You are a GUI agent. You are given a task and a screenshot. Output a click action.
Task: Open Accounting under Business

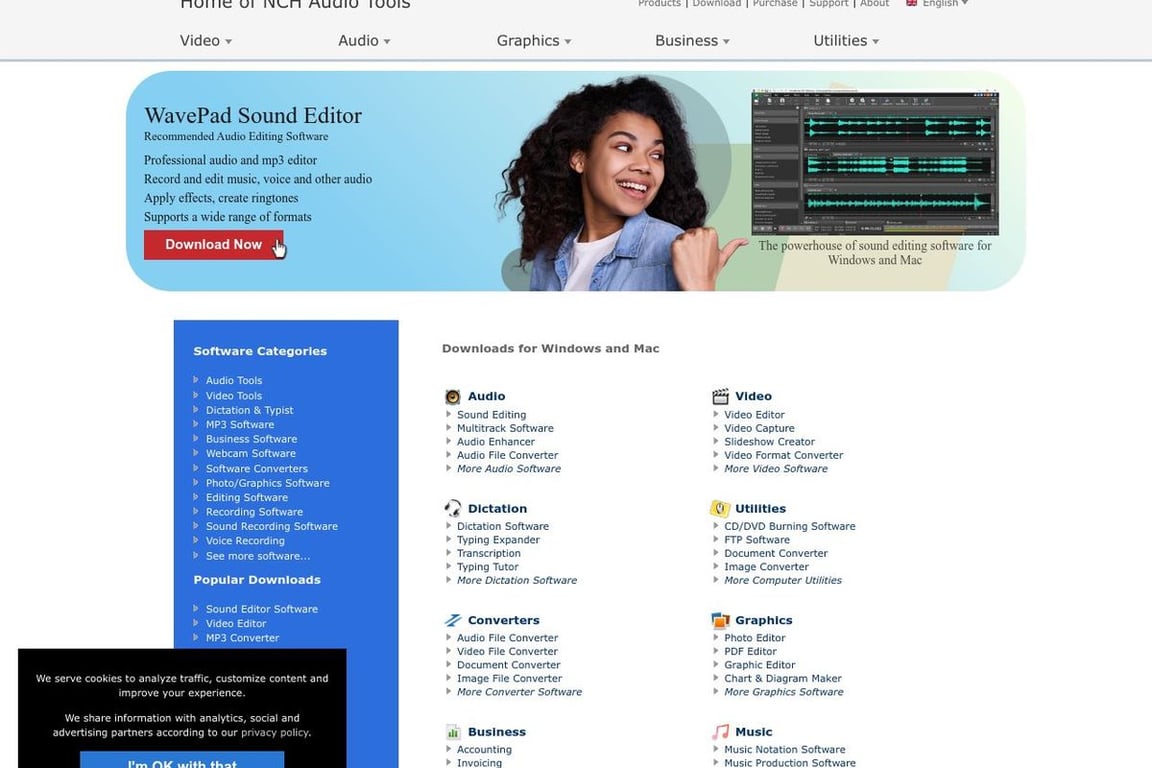484,750
